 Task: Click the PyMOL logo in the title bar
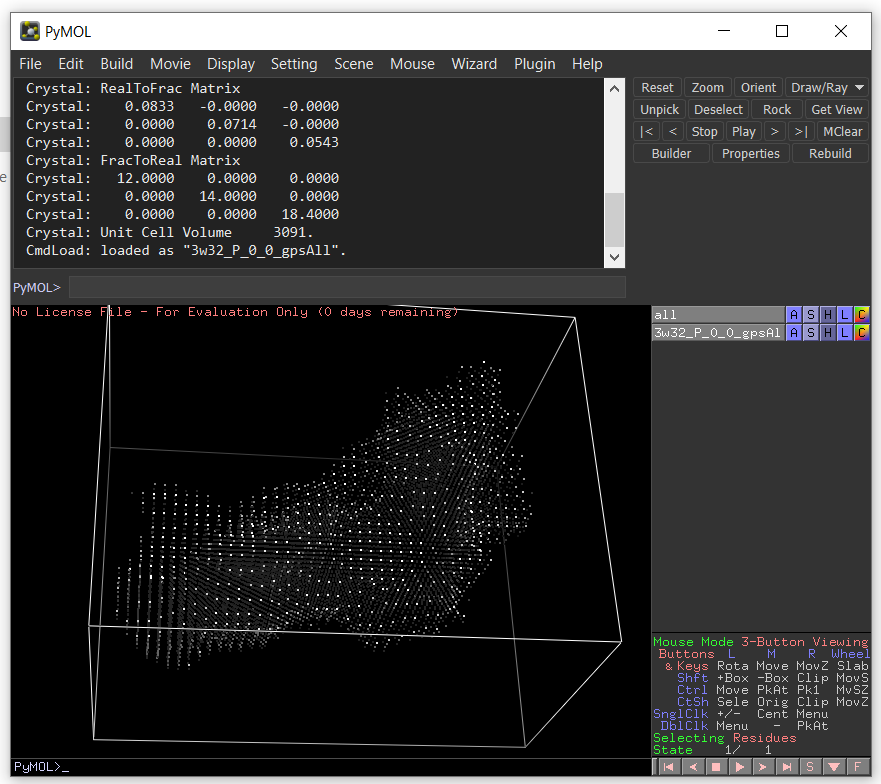click(29, 31)
